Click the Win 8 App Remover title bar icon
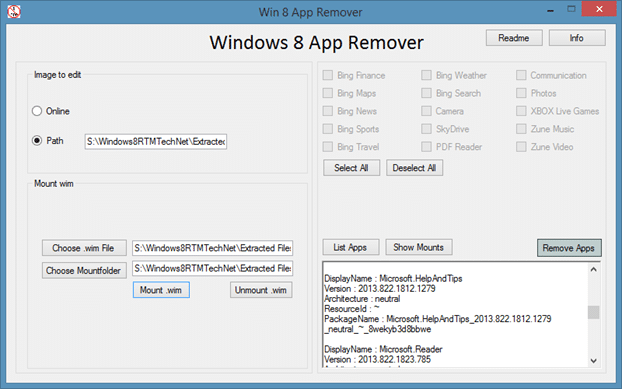This screenshot has width=622, height=389. click(x=14, y=11)
